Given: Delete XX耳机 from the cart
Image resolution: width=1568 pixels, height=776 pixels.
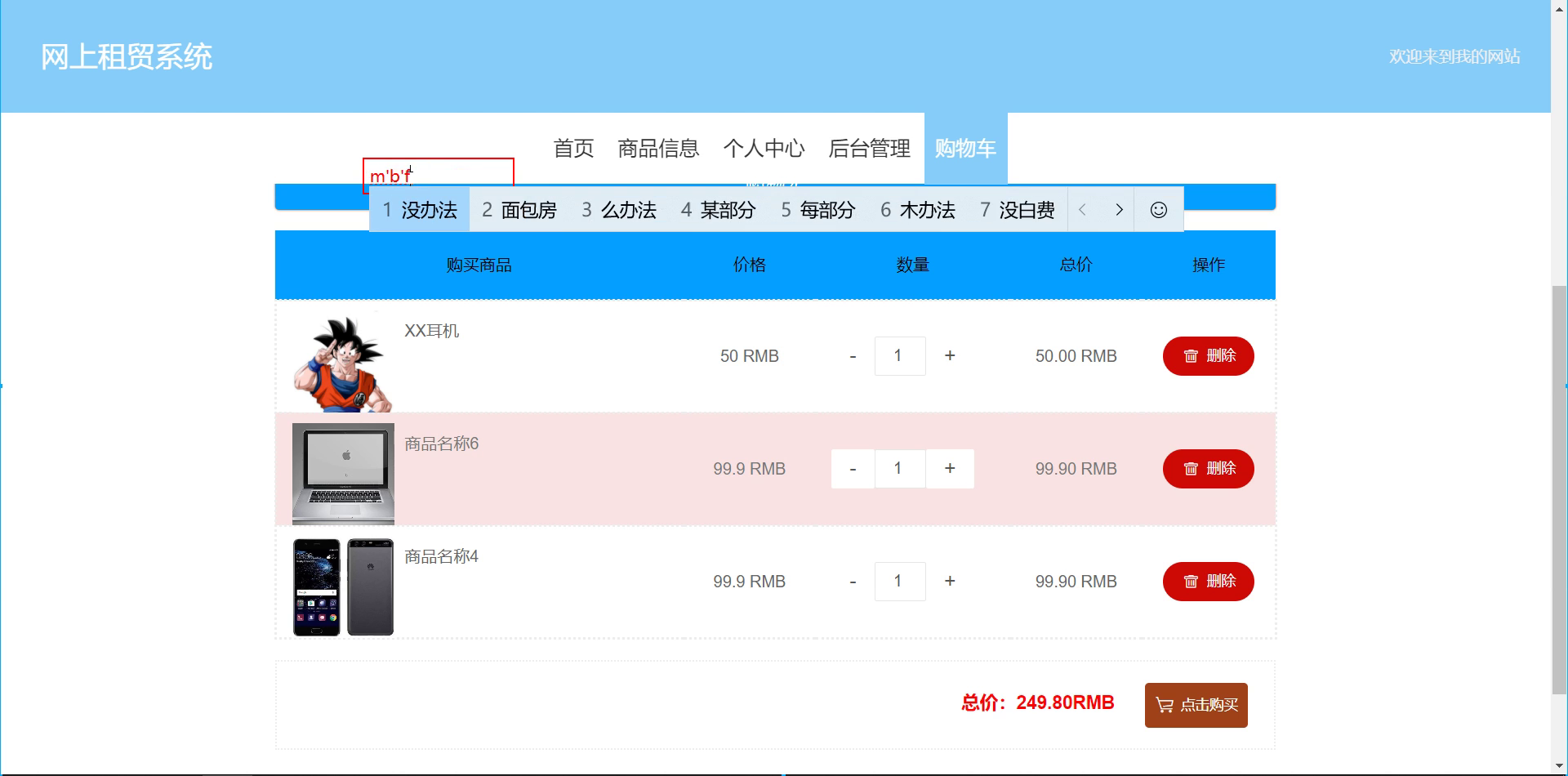Looking at the screenshot, I should (1209, 356).
